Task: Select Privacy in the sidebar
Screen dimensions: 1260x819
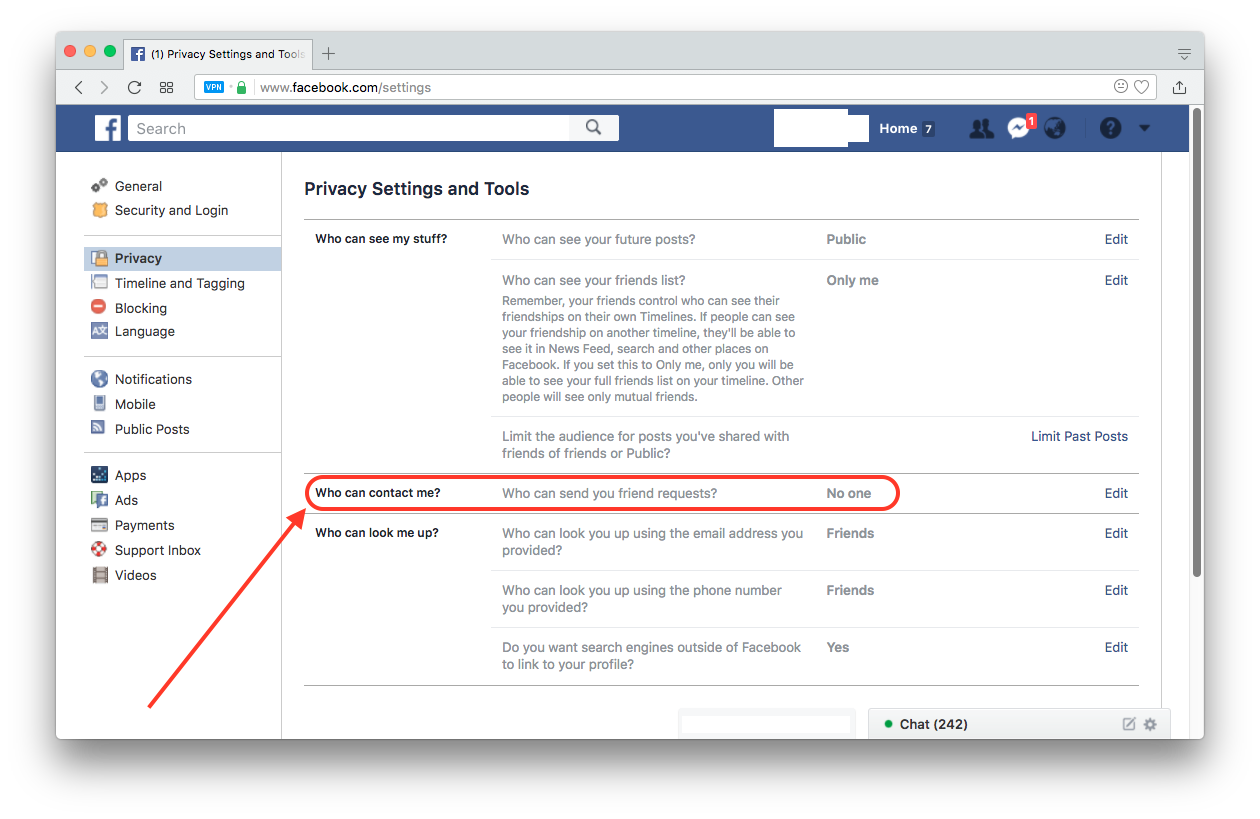Action: pyautogui.click(x=182, y=258)
